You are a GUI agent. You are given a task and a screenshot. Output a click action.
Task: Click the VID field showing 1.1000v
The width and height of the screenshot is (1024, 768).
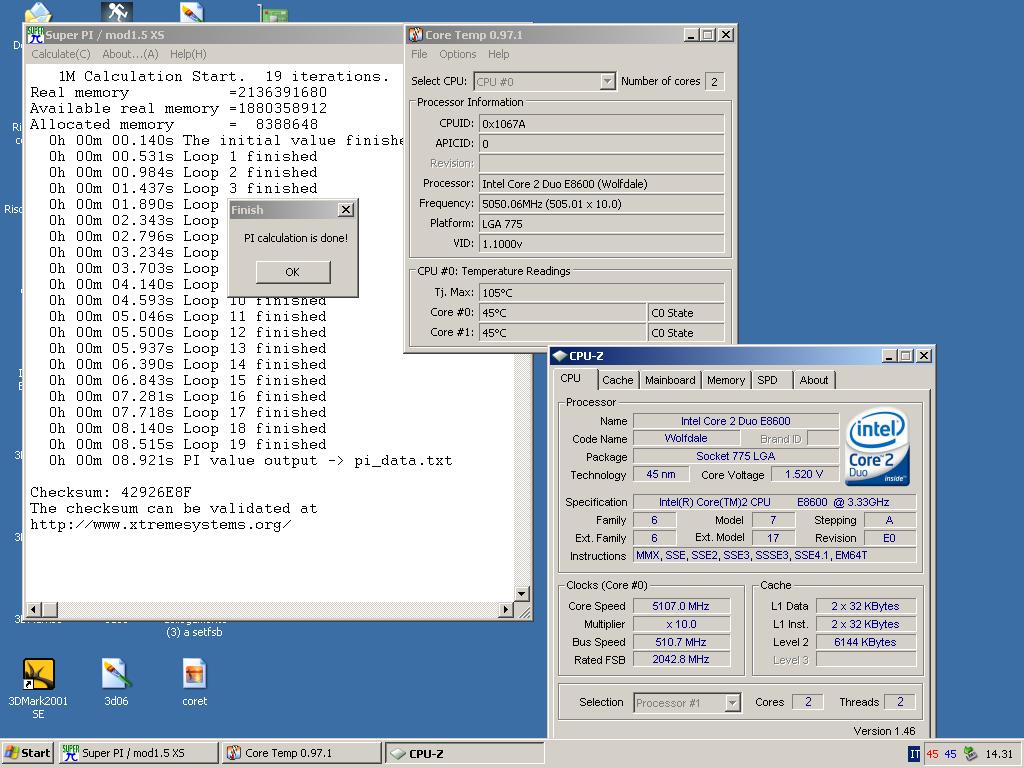pos(601,244)
